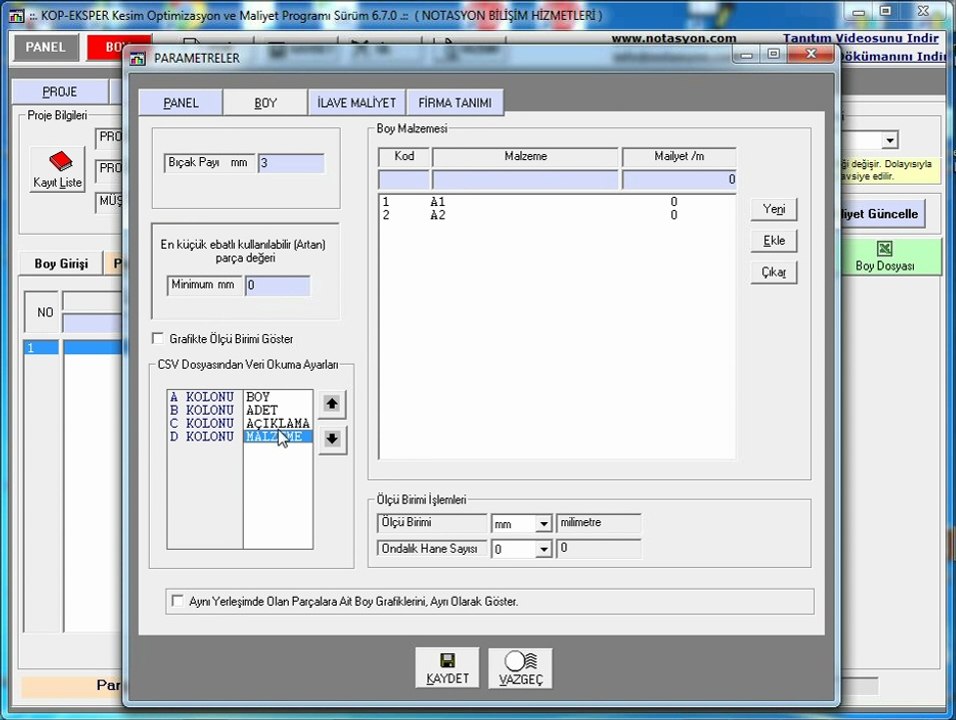Click the Yeni button
Screen dimensions: 956x720
click(x=774, y=209)
